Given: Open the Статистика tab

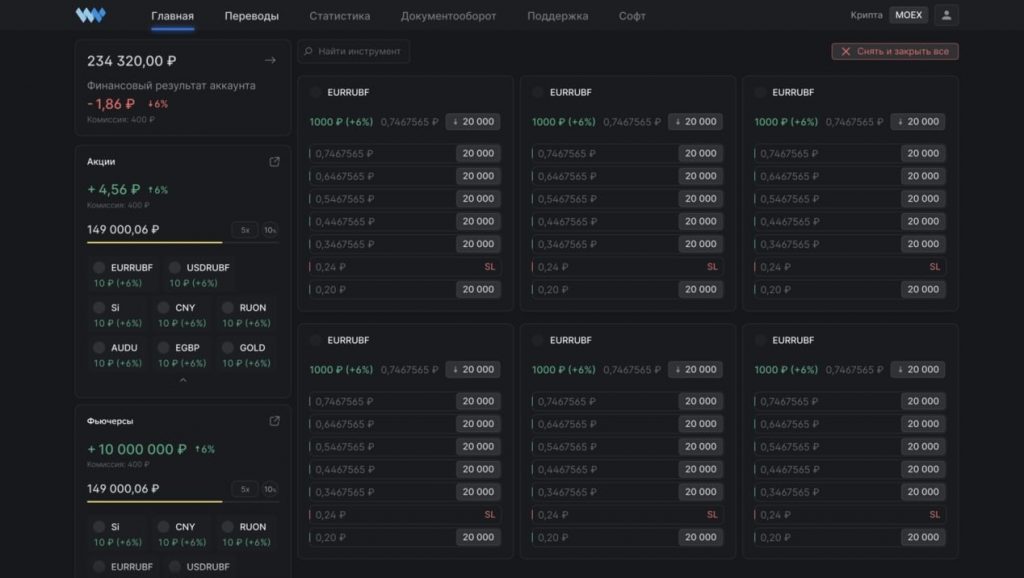Looking at the screenshot, I should (x=339, y=16).
